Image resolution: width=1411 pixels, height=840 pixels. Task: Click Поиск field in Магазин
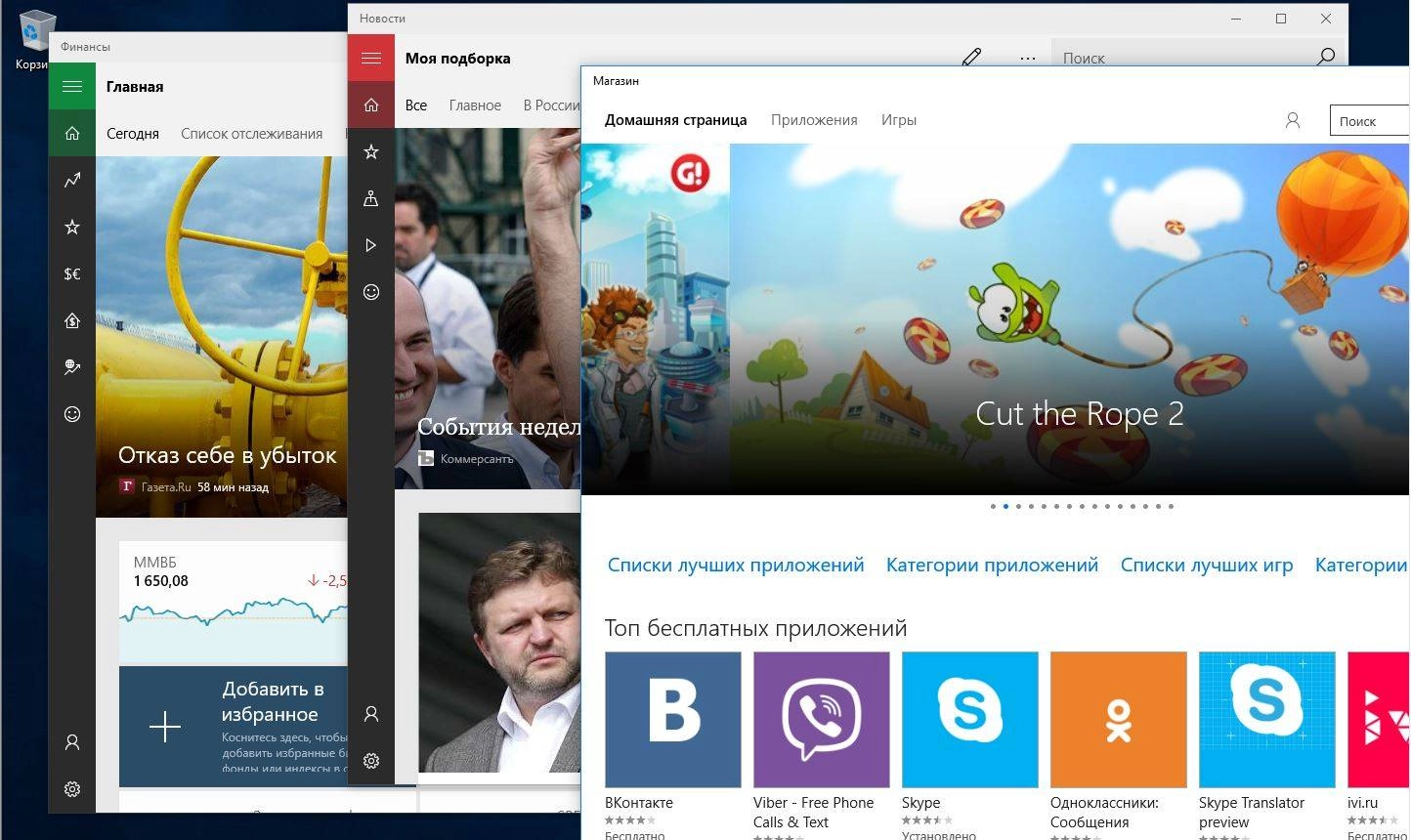1370,121
